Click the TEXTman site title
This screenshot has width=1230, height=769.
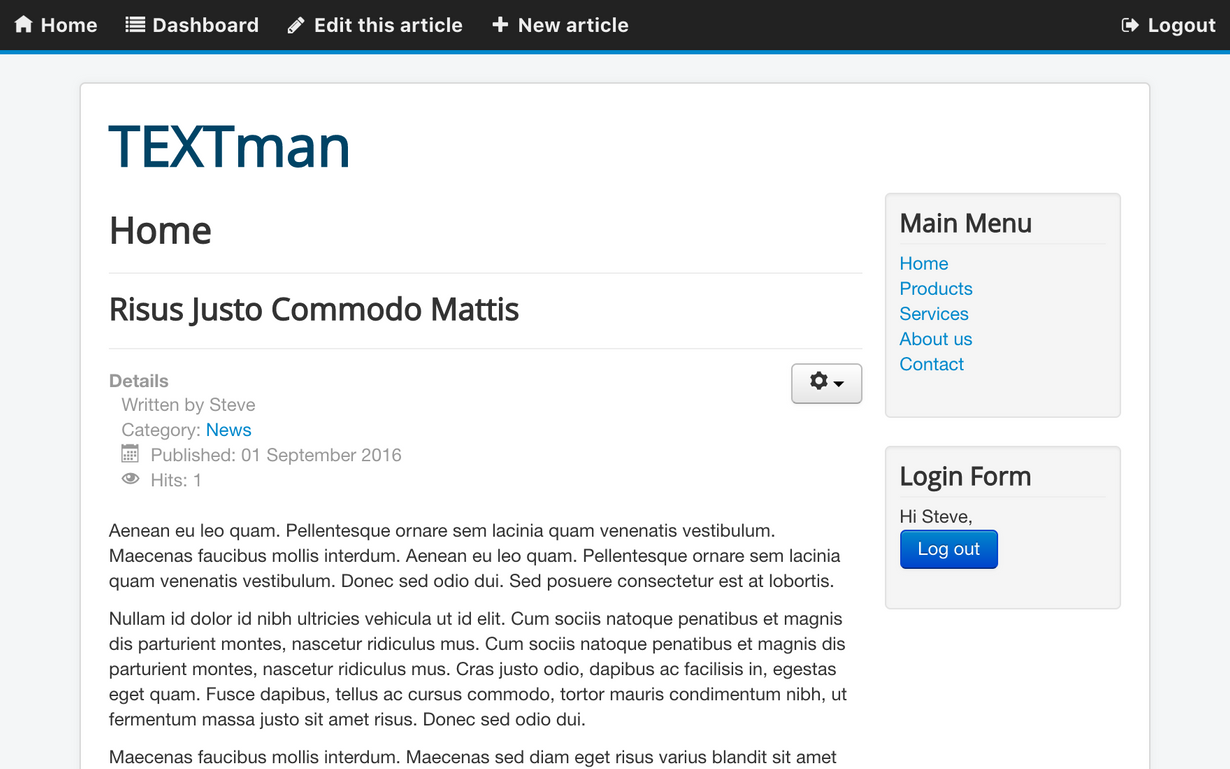click(229, 146)
